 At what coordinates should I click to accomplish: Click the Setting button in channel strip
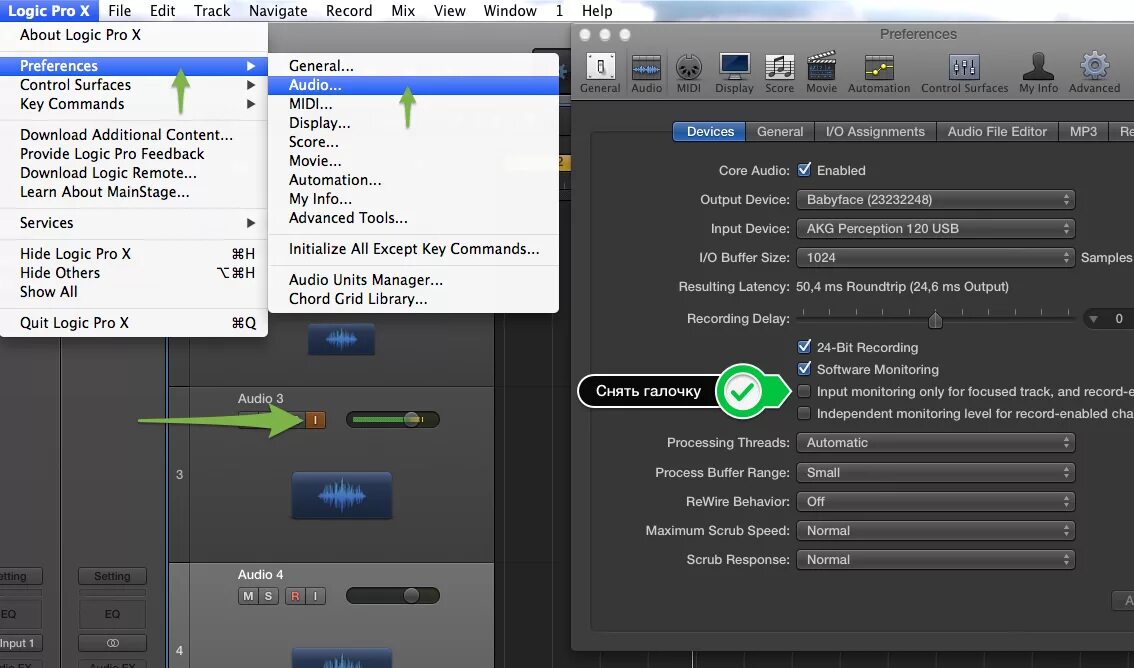click(x=112, y=576)
